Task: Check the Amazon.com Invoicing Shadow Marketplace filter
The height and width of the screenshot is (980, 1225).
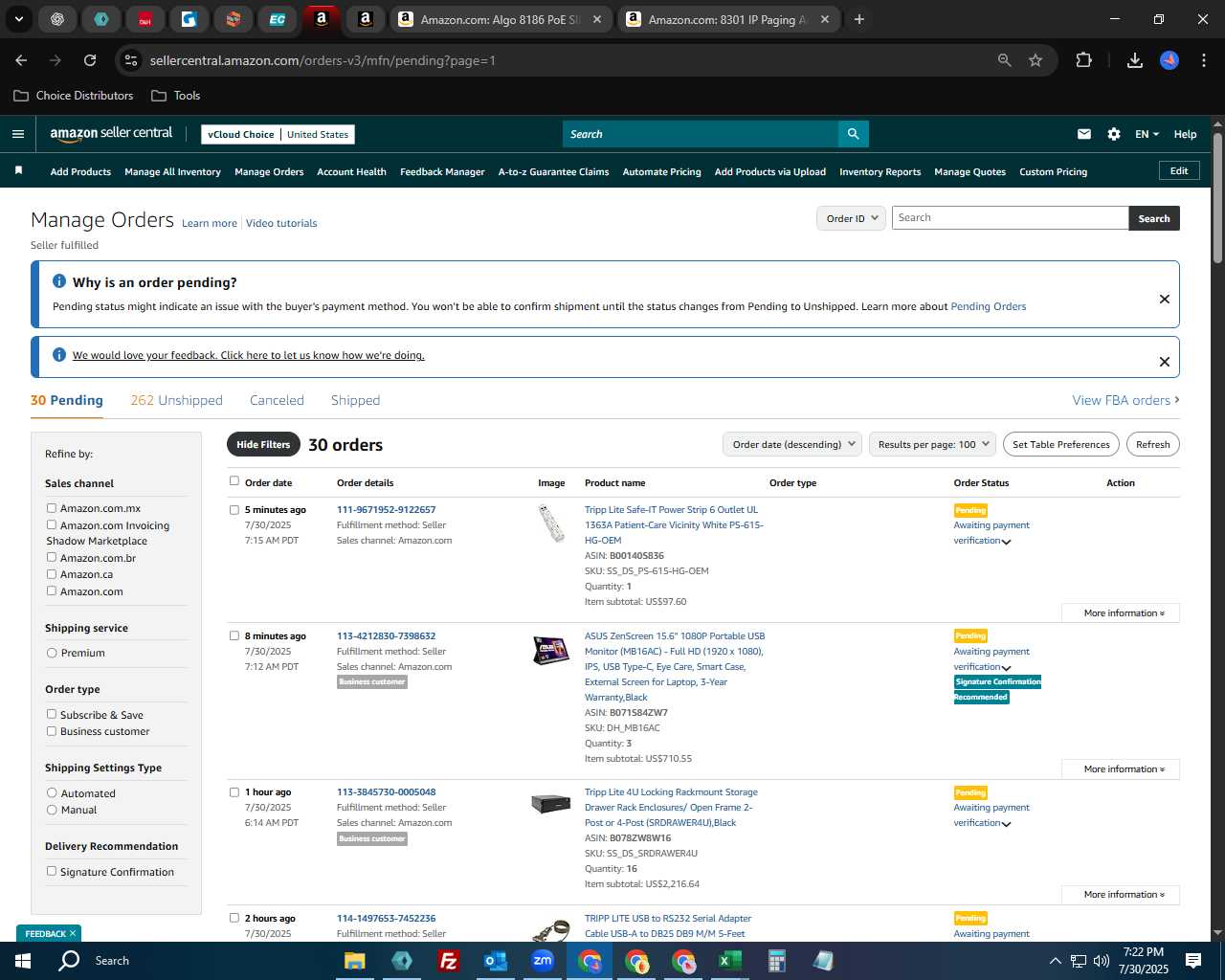Action: tap(52, 524)
